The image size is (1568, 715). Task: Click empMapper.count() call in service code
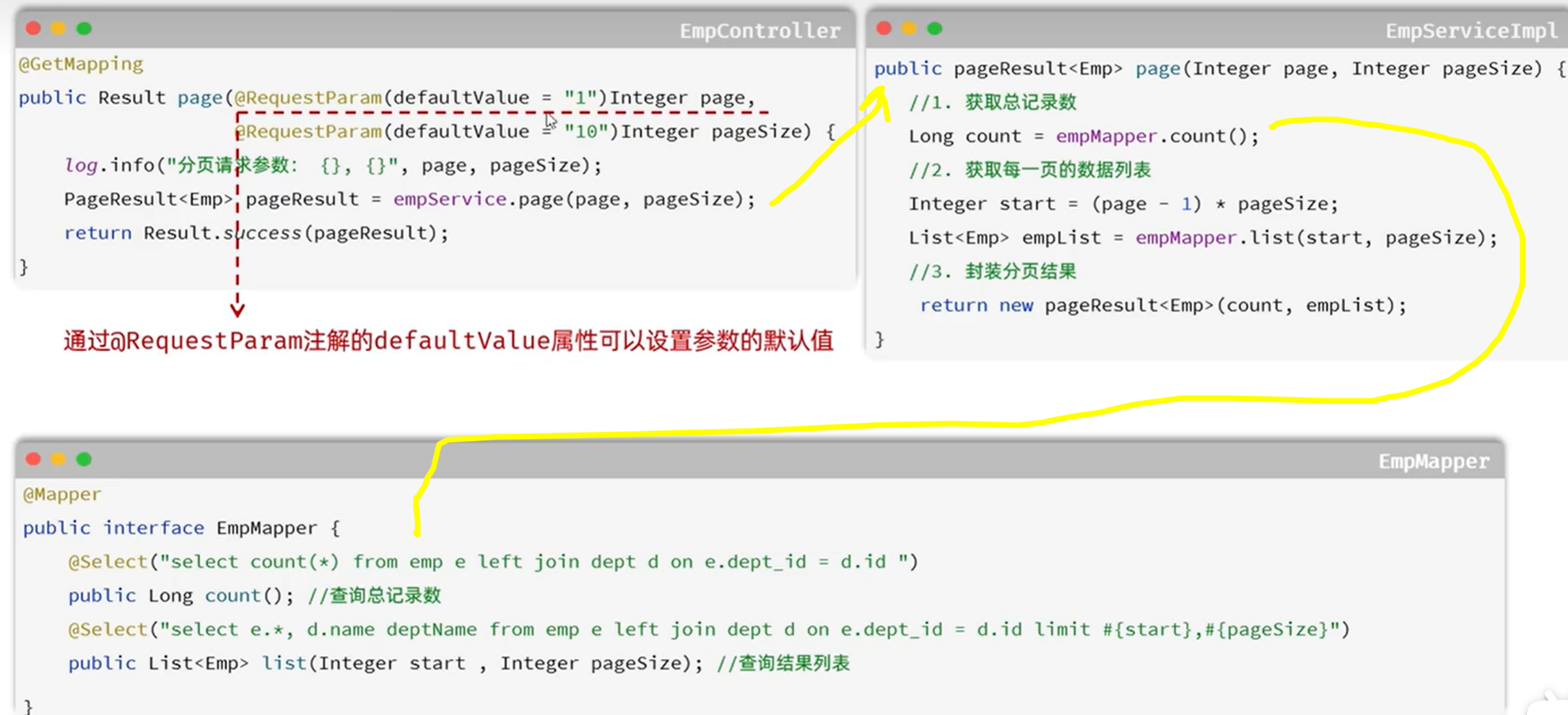pyautogui.click(x=1157, y=136)
